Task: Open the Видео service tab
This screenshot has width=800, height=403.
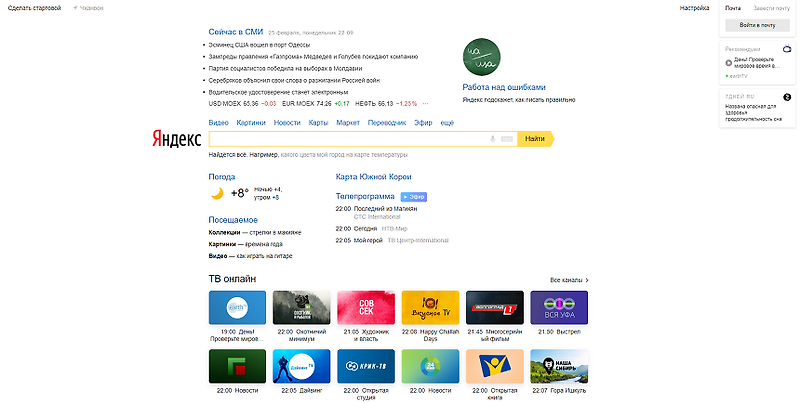Action: pos(218,123)
